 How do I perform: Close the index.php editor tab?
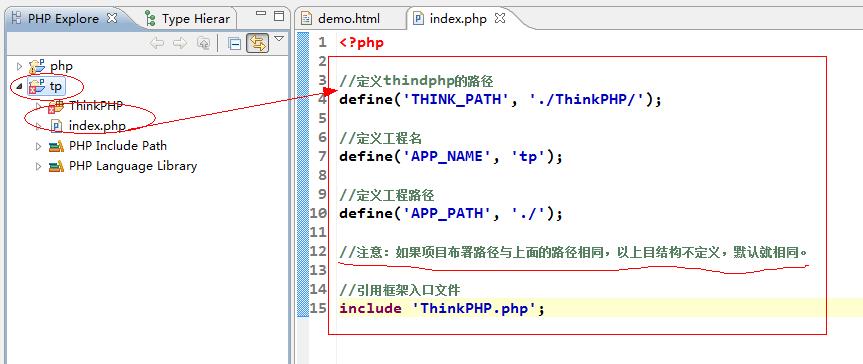[x=500, y=18]
